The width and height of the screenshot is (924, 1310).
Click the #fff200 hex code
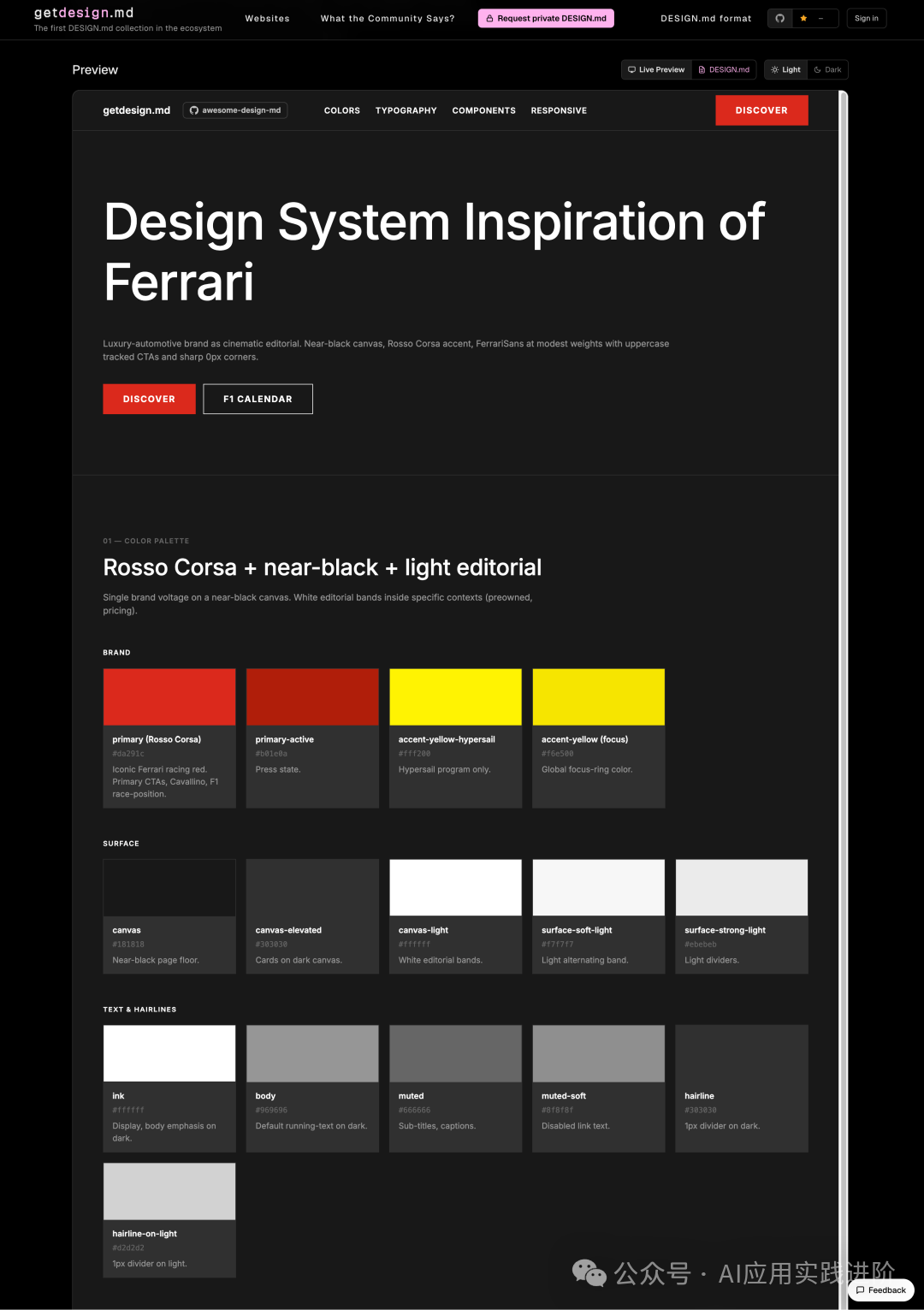click(414, 754)
